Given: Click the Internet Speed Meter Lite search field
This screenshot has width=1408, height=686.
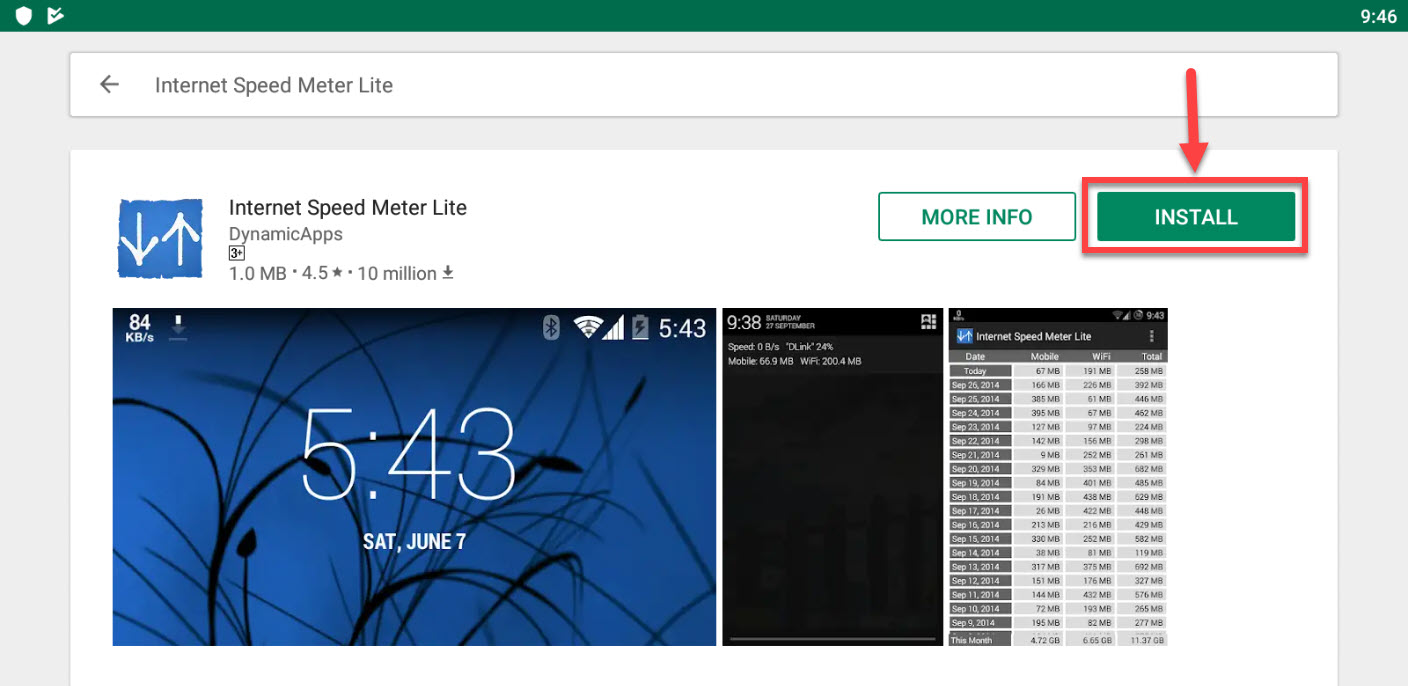Looking at the screenshot, I should coord(704,85).
